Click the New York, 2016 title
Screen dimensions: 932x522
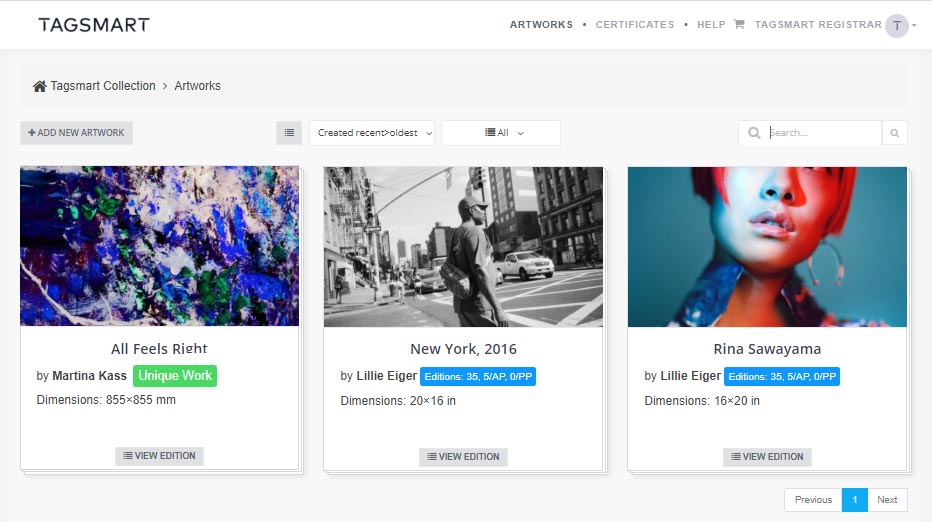pos(464,349)
